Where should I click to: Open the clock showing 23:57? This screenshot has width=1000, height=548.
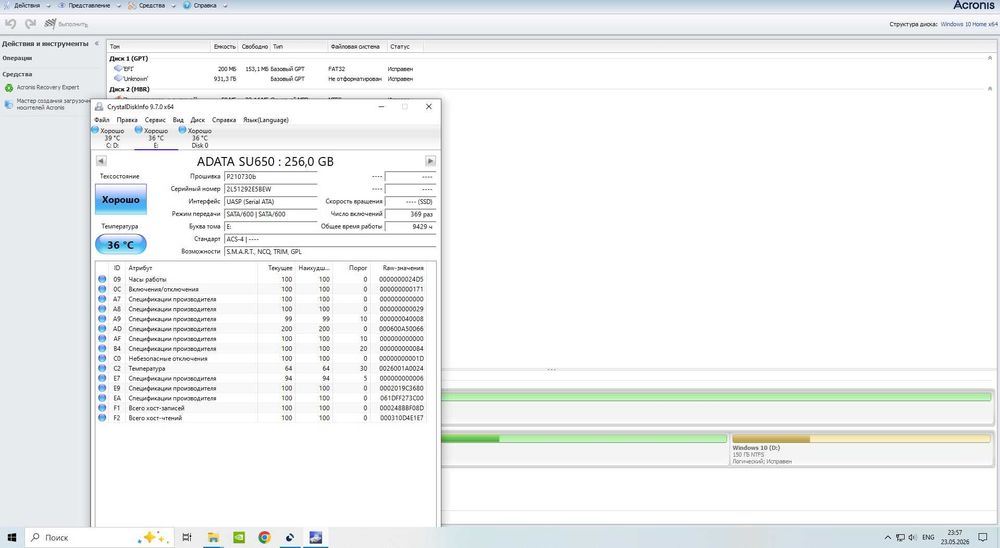click(x=955, y=537)
